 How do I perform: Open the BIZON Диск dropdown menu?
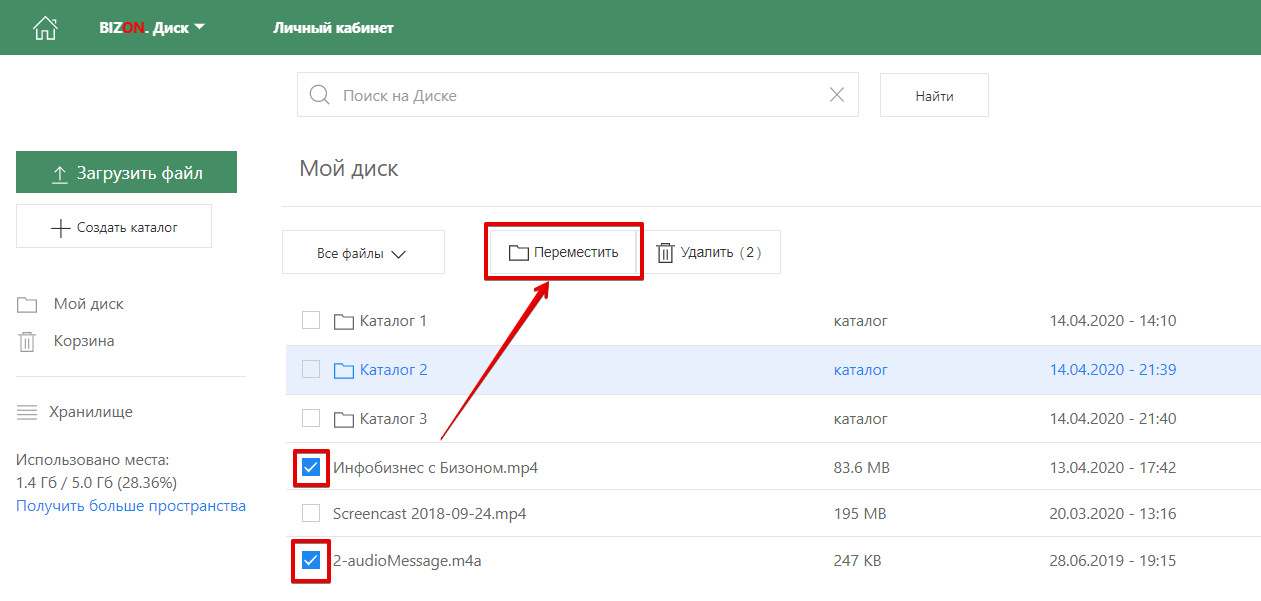(151, 28)
